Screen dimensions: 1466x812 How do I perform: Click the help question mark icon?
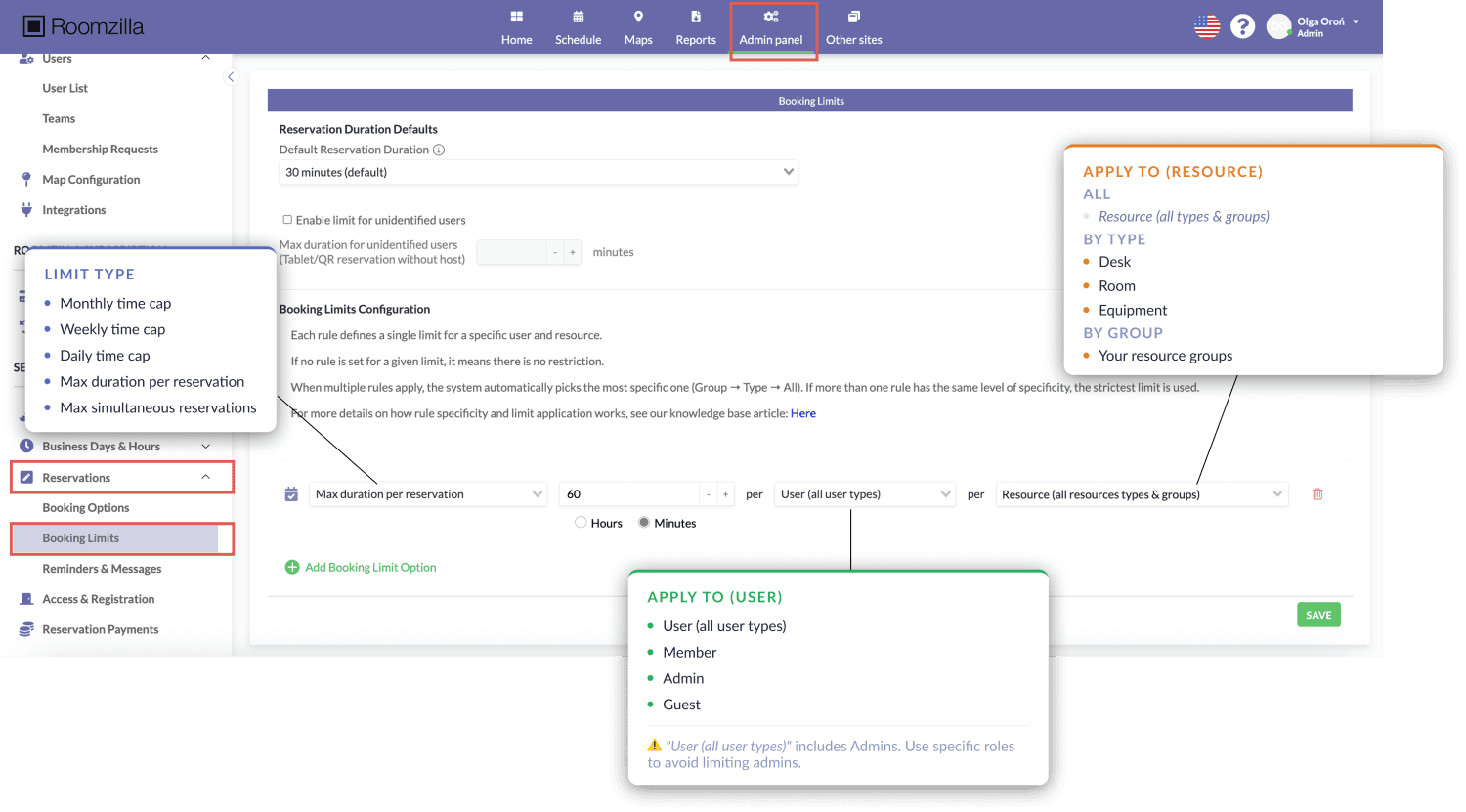point(1242,26)
